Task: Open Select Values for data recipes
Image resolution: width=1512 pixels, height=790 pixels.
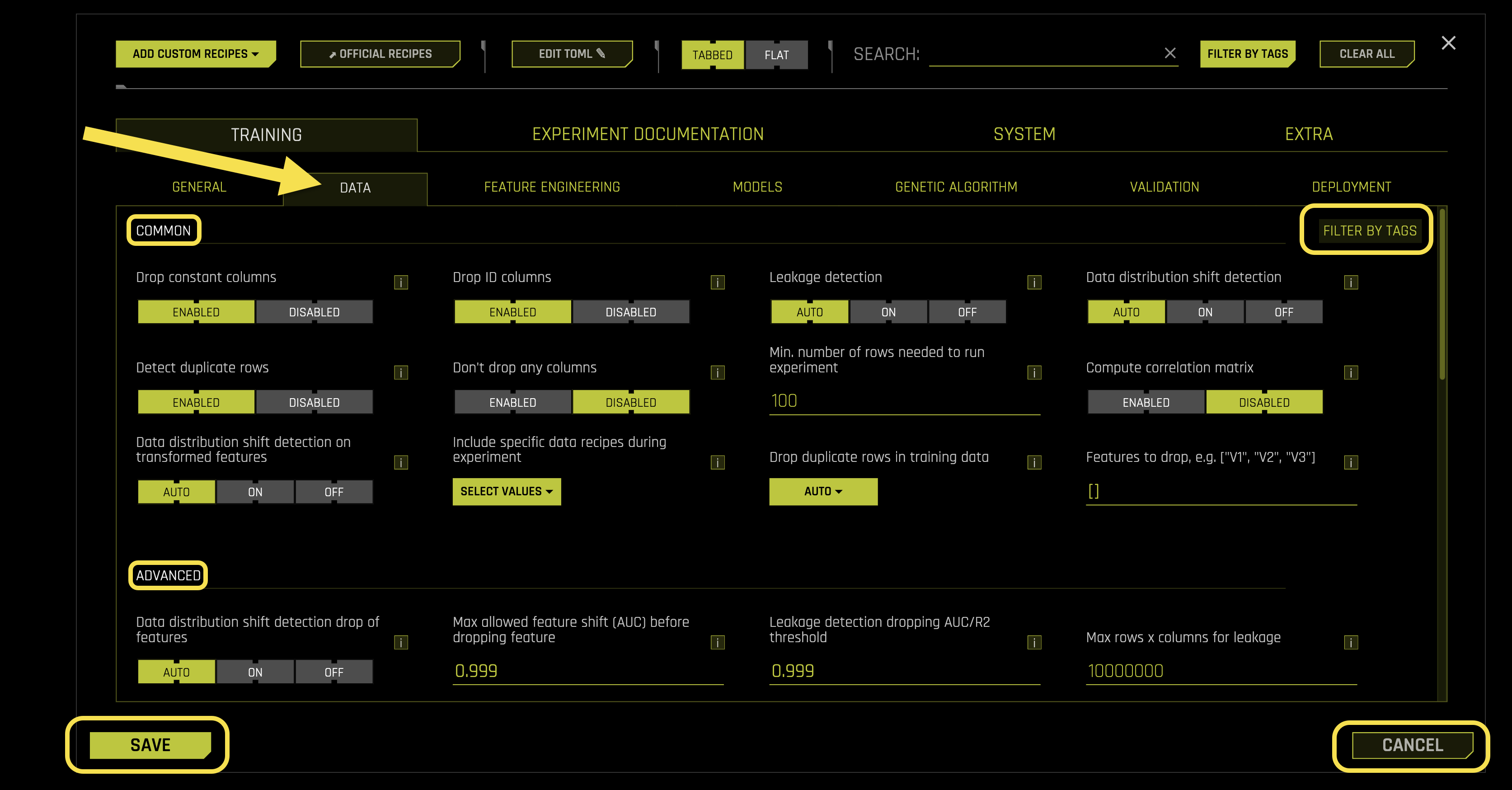Action: 506,492
